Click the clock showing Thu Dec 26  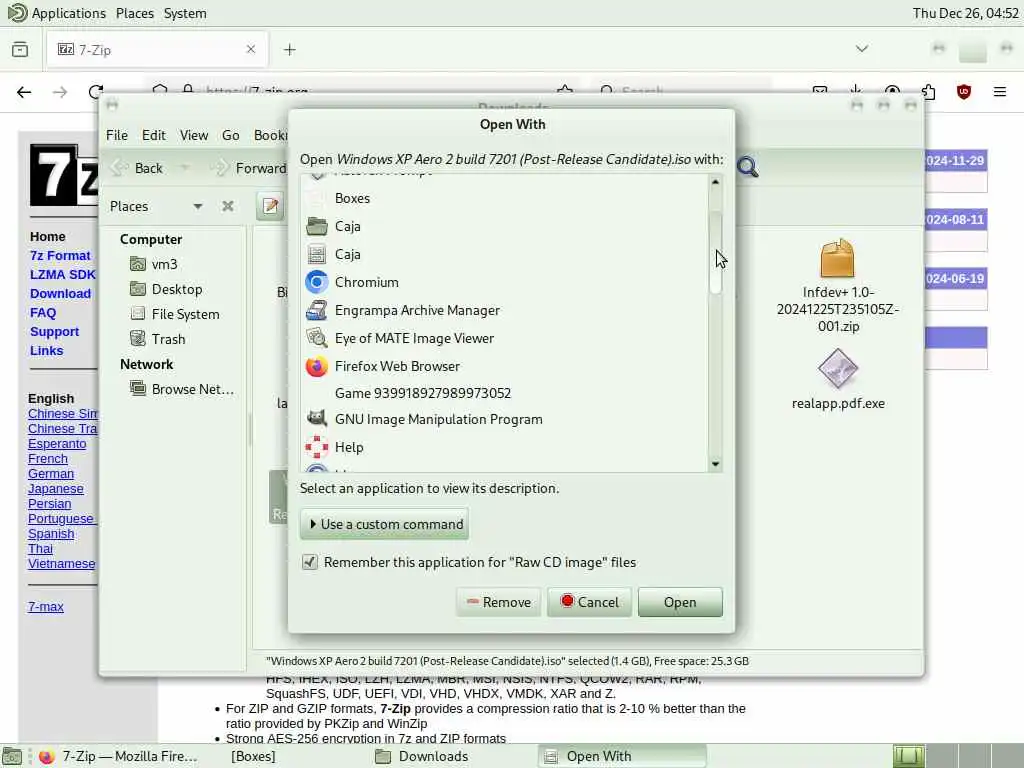coord(965,13)
